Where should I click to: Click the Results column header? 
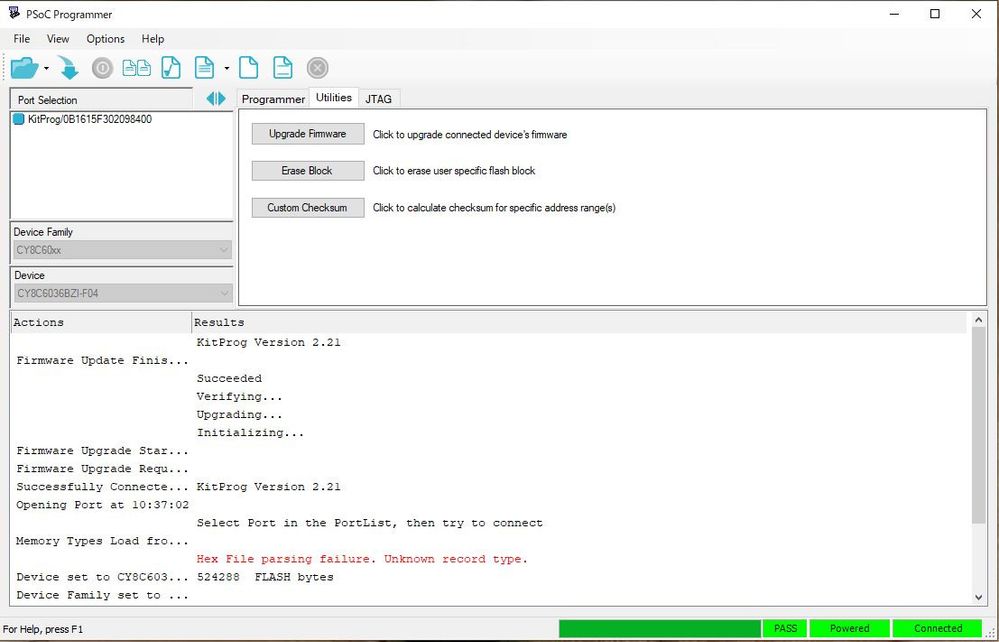579,322
